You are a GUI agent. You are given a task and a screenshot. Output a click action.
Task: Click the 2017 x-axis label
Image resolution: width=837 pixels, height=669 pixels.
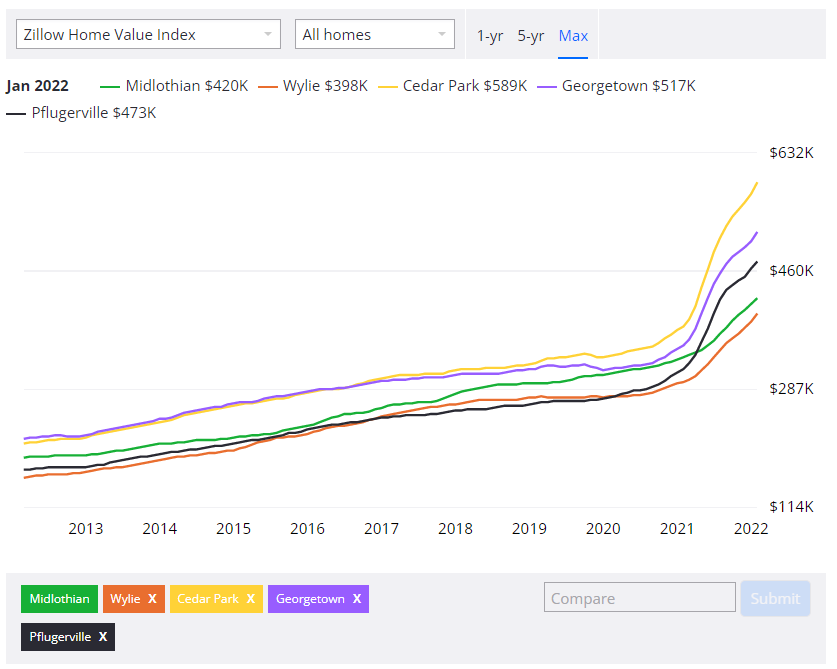[381, 529]
